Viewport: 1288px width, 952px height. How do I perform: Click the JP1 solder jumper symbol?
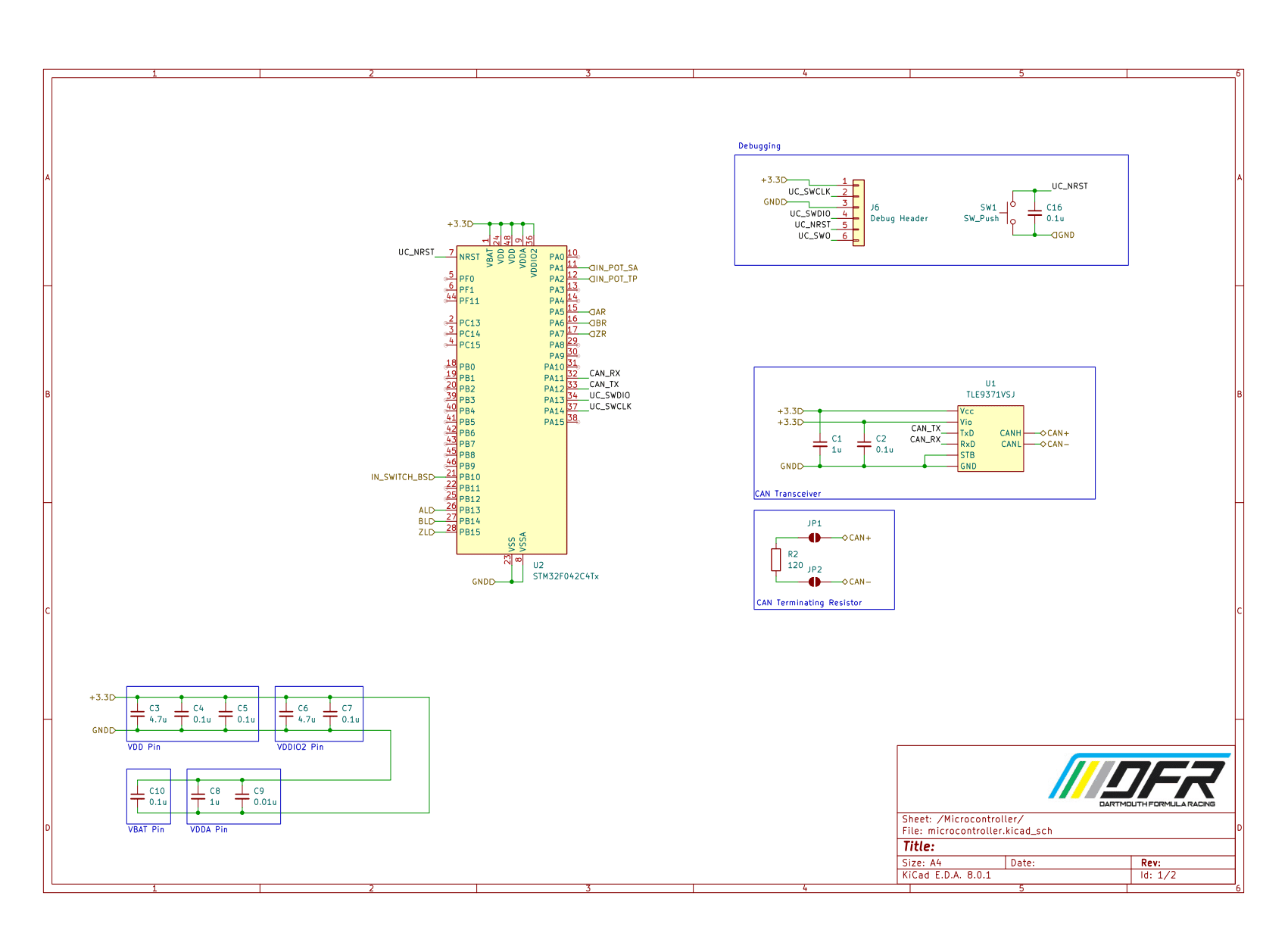tap(814, 538)
